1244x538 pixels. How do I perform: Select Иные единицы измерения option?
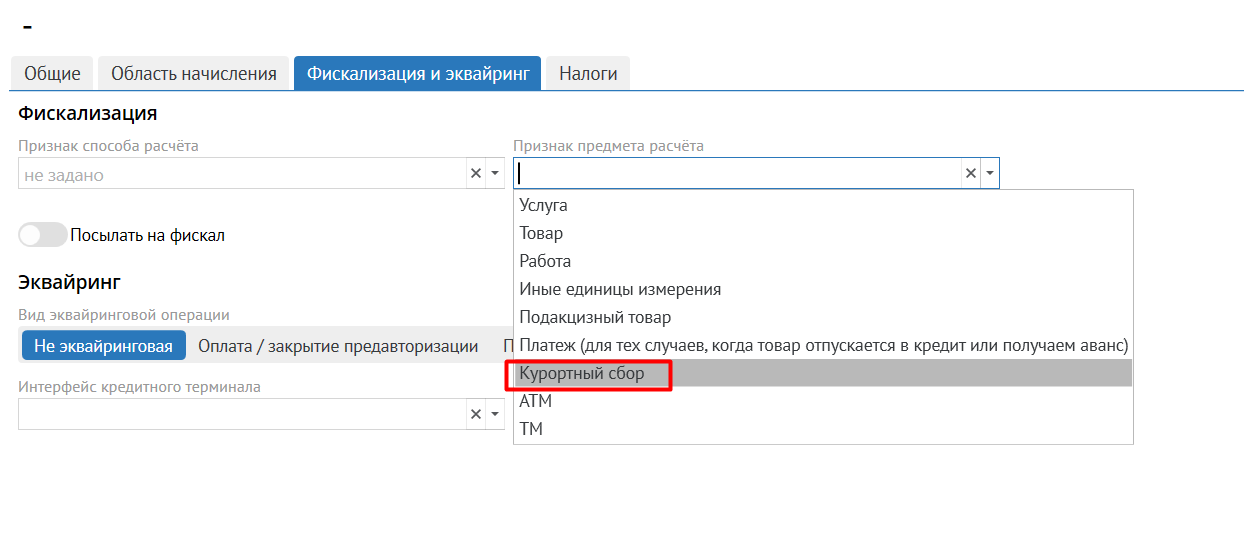[x=620, y=289]
